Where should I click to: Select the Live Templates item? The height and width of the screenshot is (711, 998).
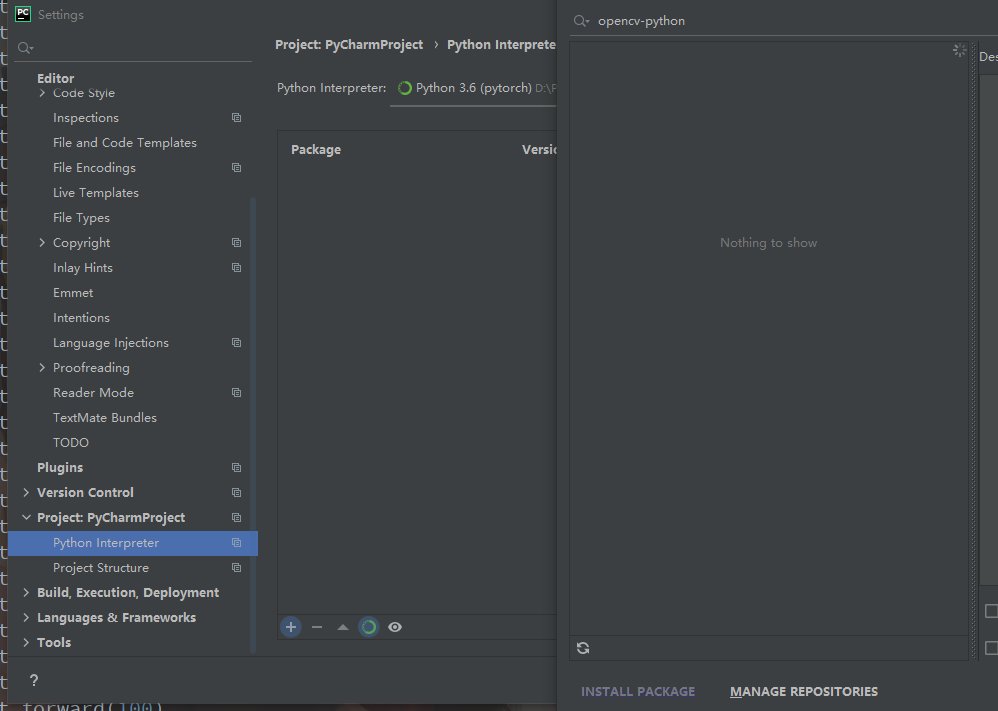pos(95,192)
